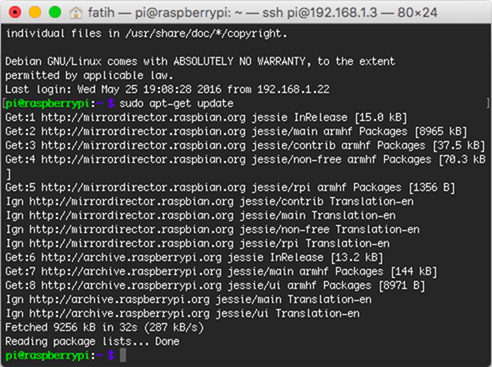Viewport: 492px width, 367px height.
Task: Click the '[8965 kB]' size text
Action: point(440,132)
